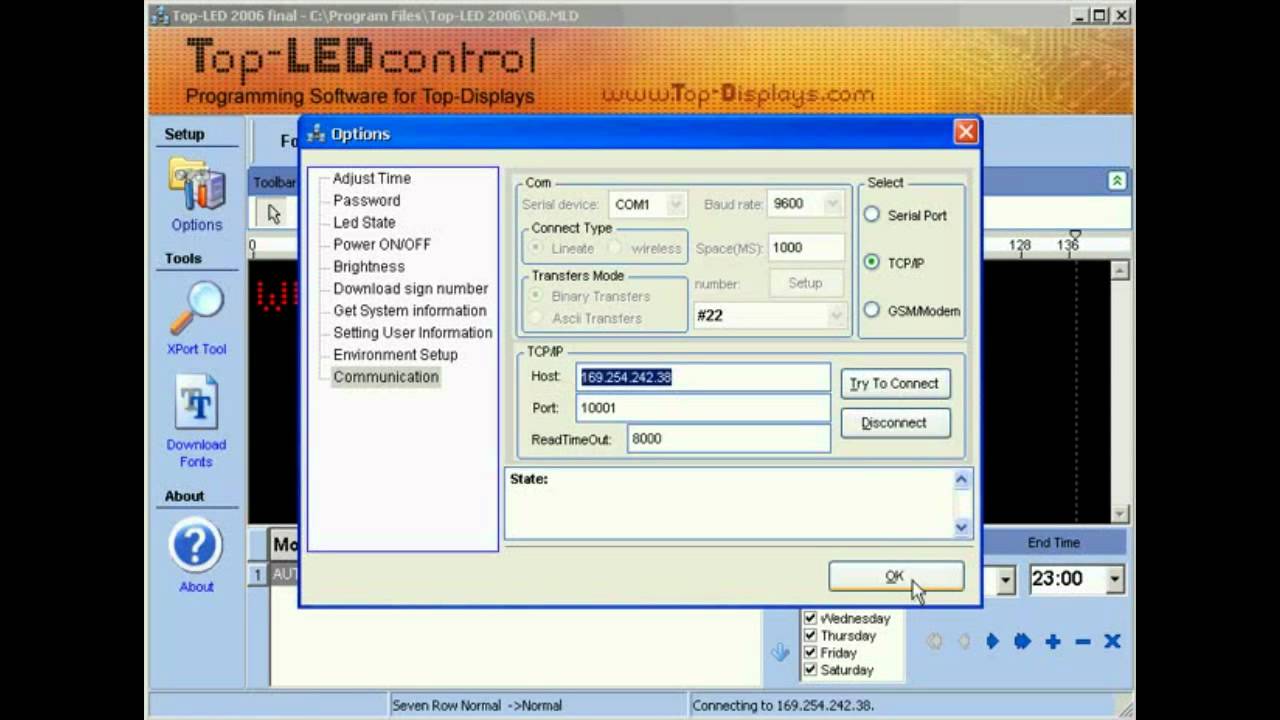
Task: Select Brightness in options list
Action: tap(369, 266)
